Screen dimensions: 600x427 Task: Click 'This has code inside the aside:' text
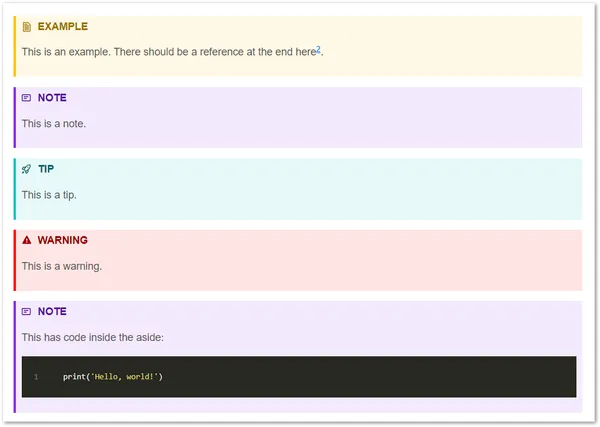pos(93,337)
